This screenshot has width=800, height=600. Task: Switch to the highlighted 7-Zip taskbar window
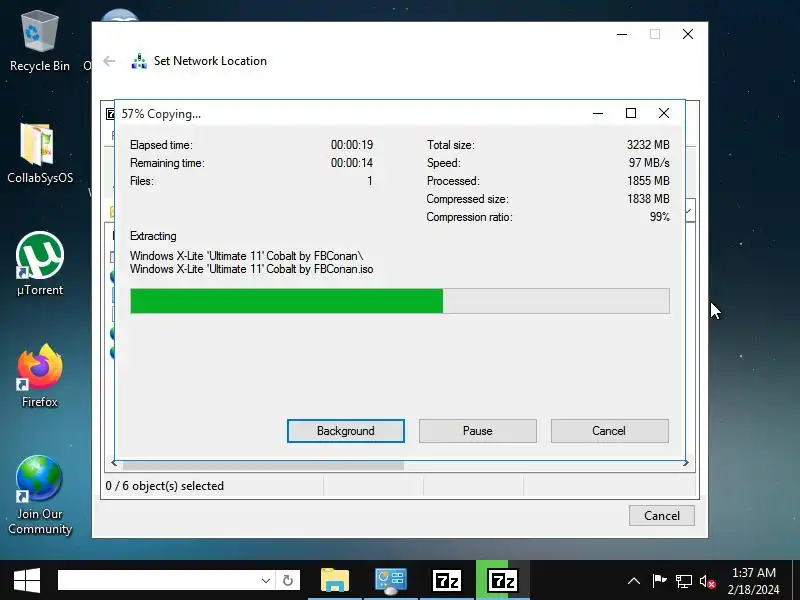click(x=503, y=581)
